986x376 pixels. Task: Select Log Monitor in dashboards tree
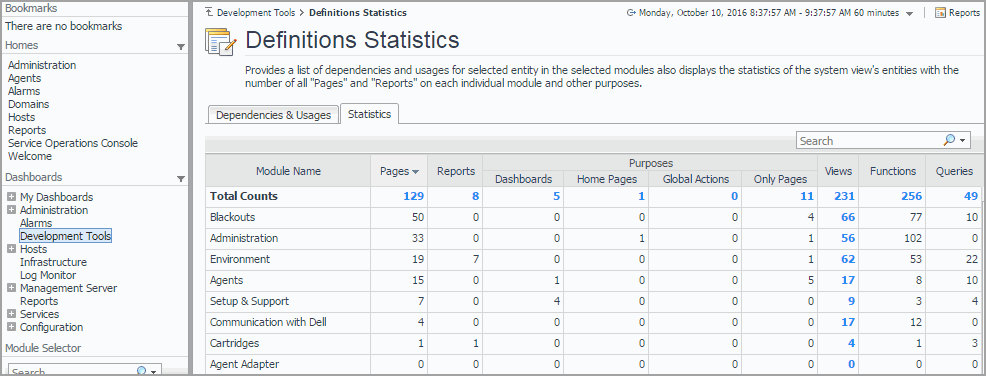pyautogui.click(x=48, y=275)
